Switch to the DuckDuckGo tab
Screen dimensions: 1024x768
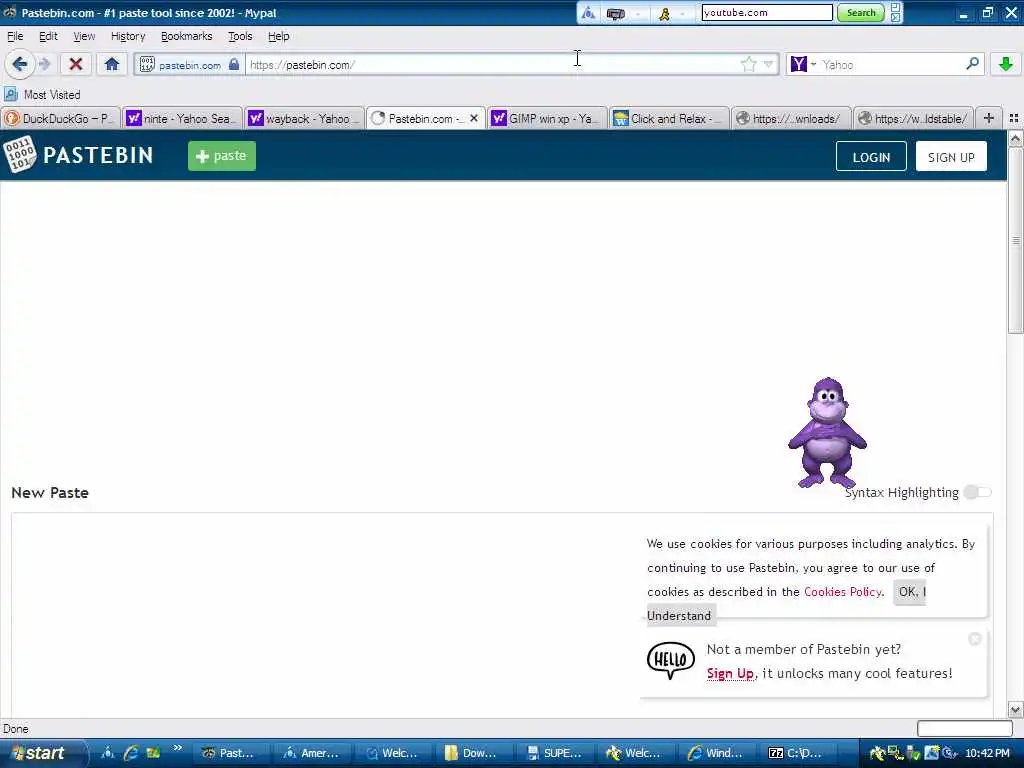click(60, 118)
